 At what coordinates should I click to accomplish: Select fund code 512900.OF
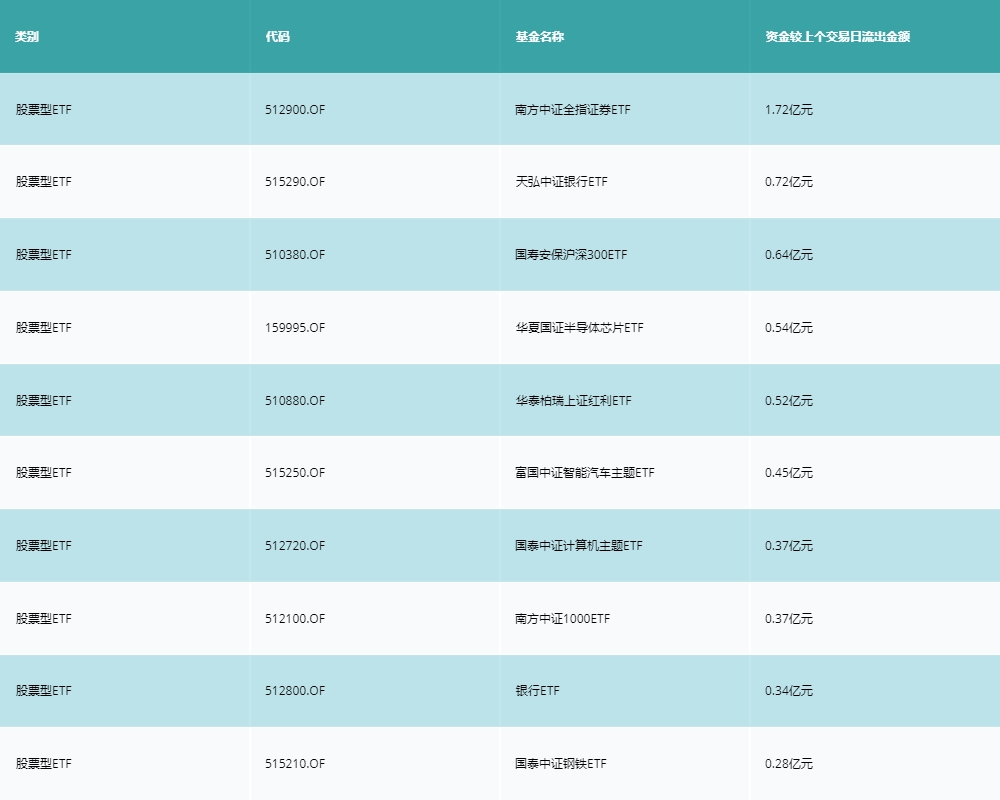coord(295,110)
